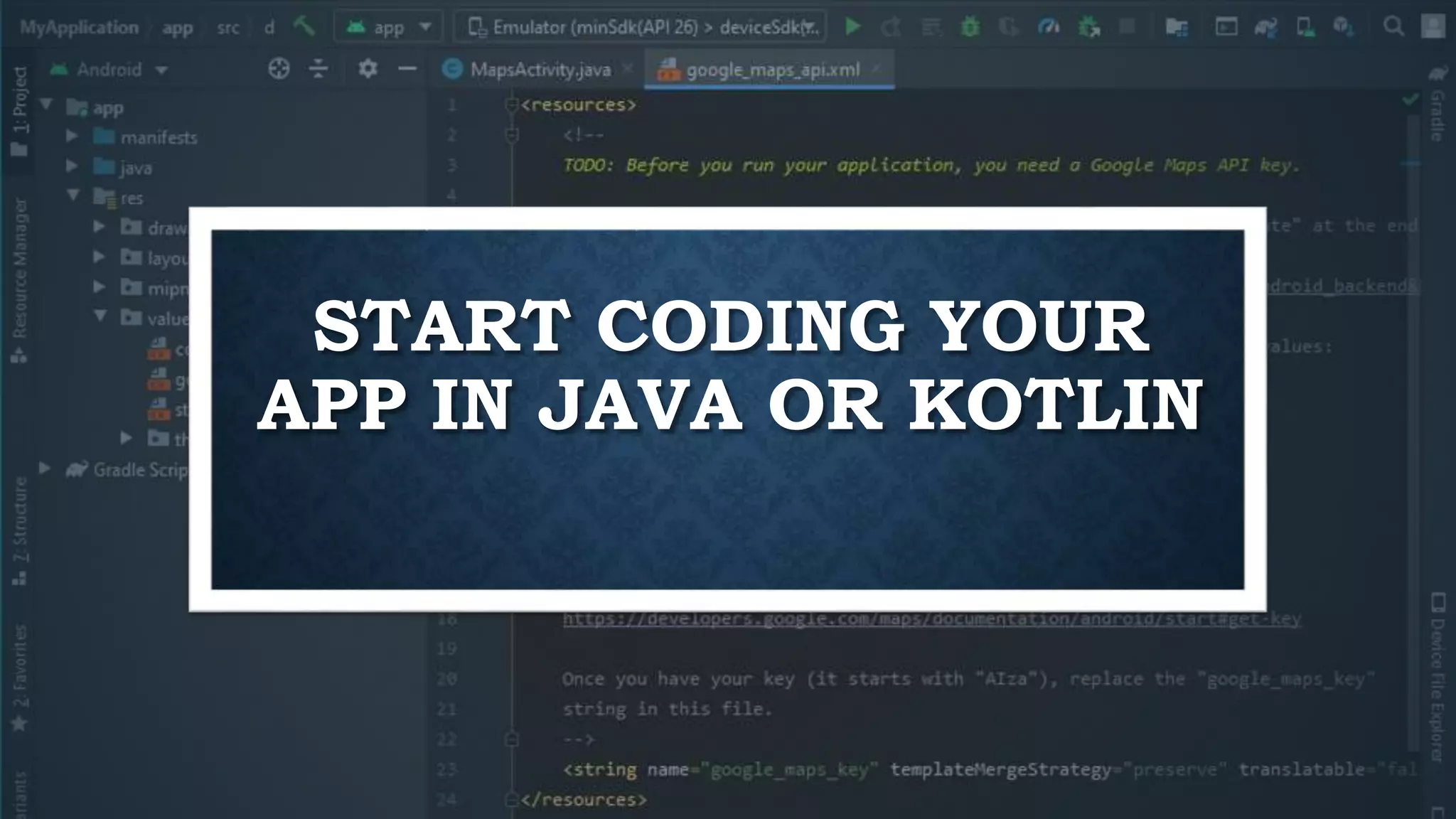The height and width of the screenshot is (819, 1456).
Task: Click the green Run app button
Action: click(852, 27)
